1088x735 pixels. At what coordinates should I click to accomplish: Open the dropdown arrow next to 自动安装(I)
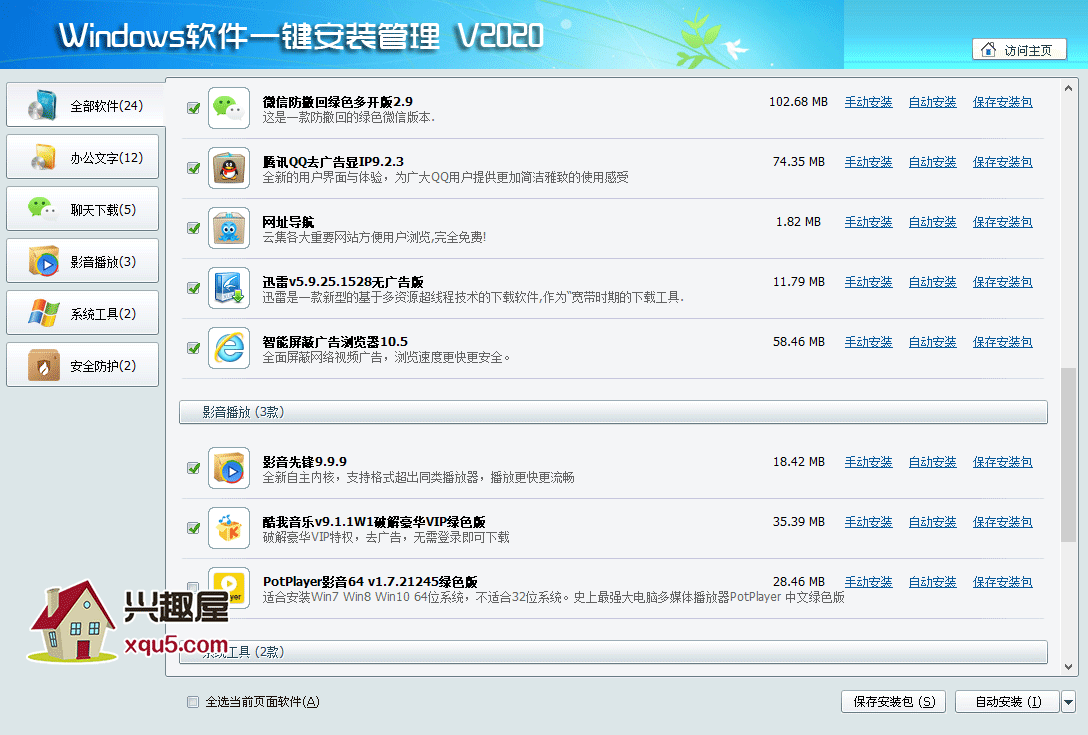pyautogui.click(x=1069, y=702)
